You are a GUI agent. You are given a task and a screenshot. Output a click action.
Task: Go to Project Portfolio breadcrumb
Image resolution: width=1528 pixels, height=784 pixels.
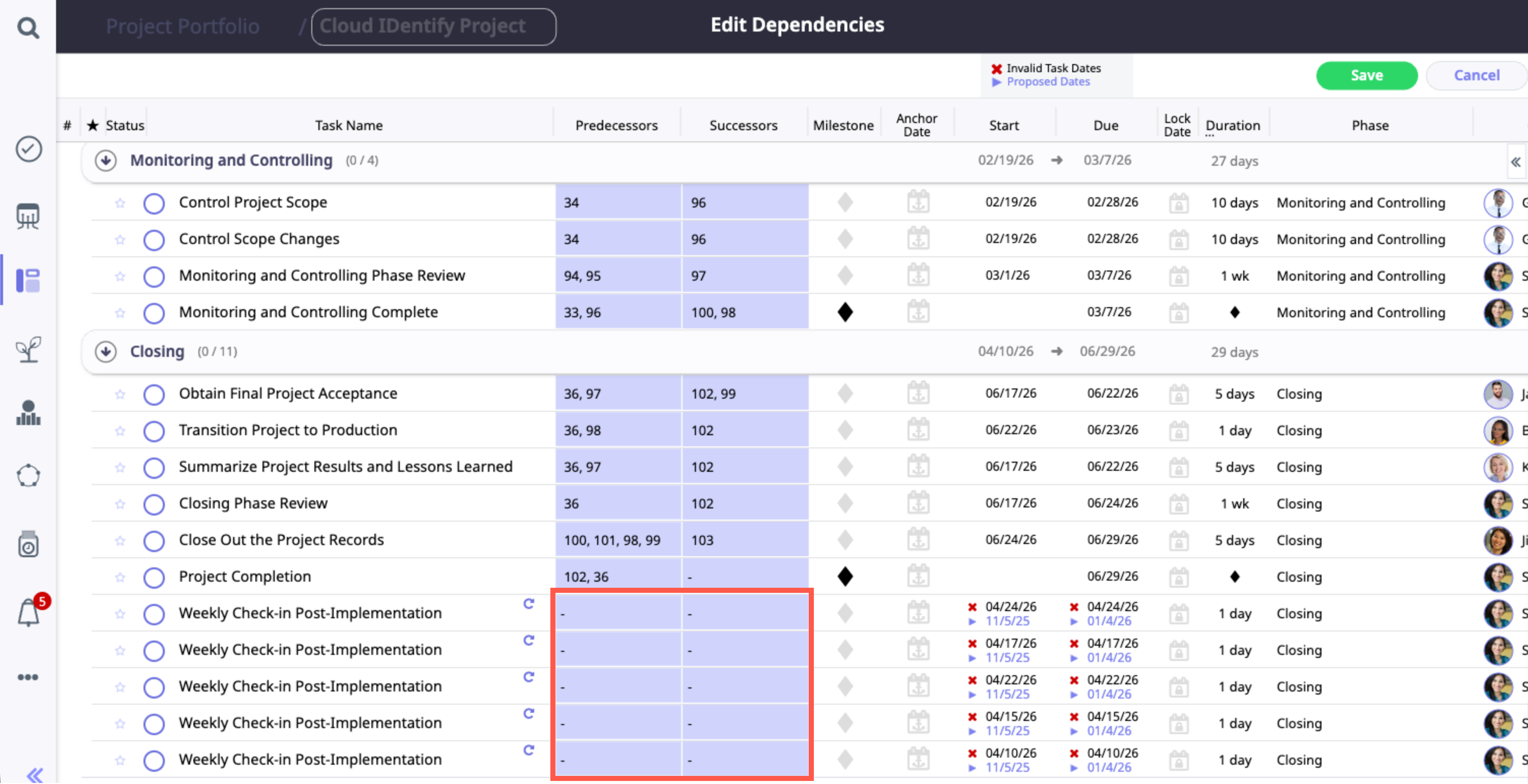[x=182, y=26]
